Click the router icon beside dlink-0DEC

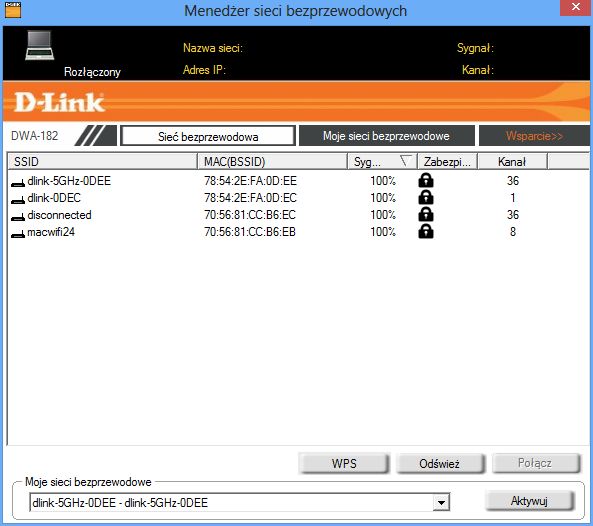[x=18, y=200]
